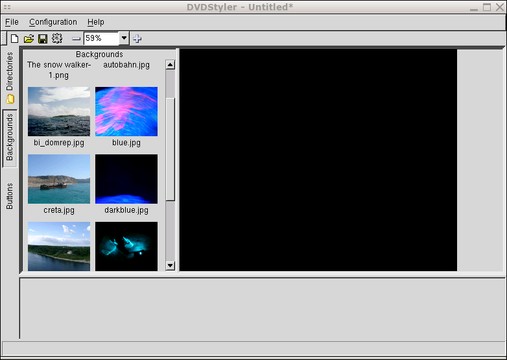Zoom out with the minus icon
Screen dimensions: 507x360
point(76,39)
